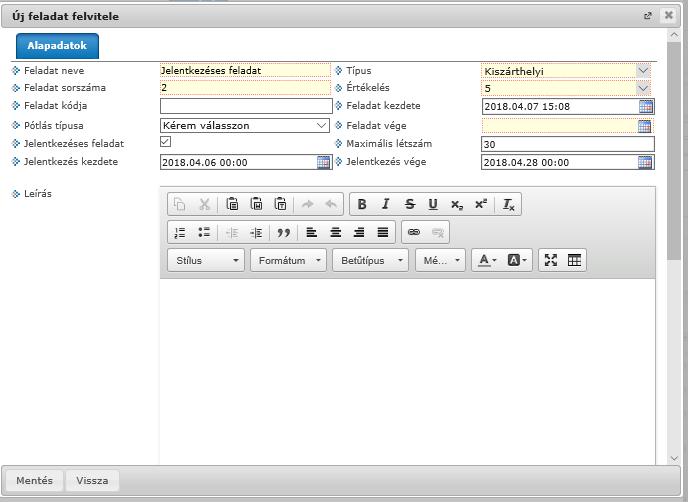Click the Mentés save button
The height and width of the screenshot is (502, 688).
tap(34, 480)
